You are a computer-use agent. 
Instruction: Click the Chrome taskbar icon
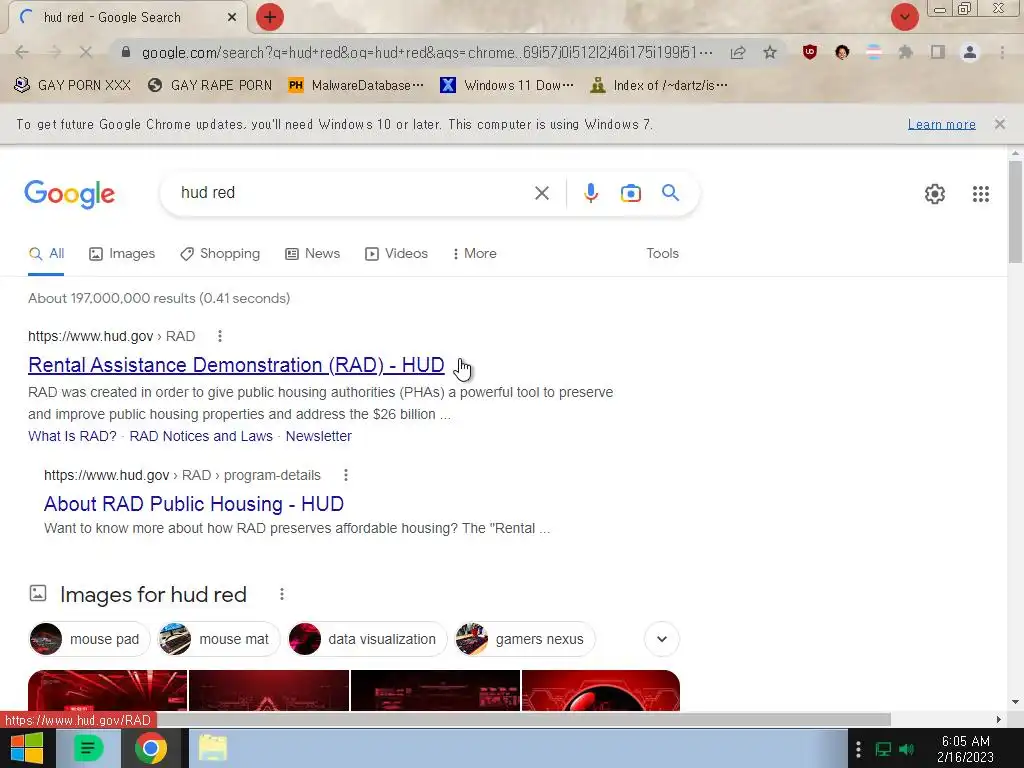151,748
